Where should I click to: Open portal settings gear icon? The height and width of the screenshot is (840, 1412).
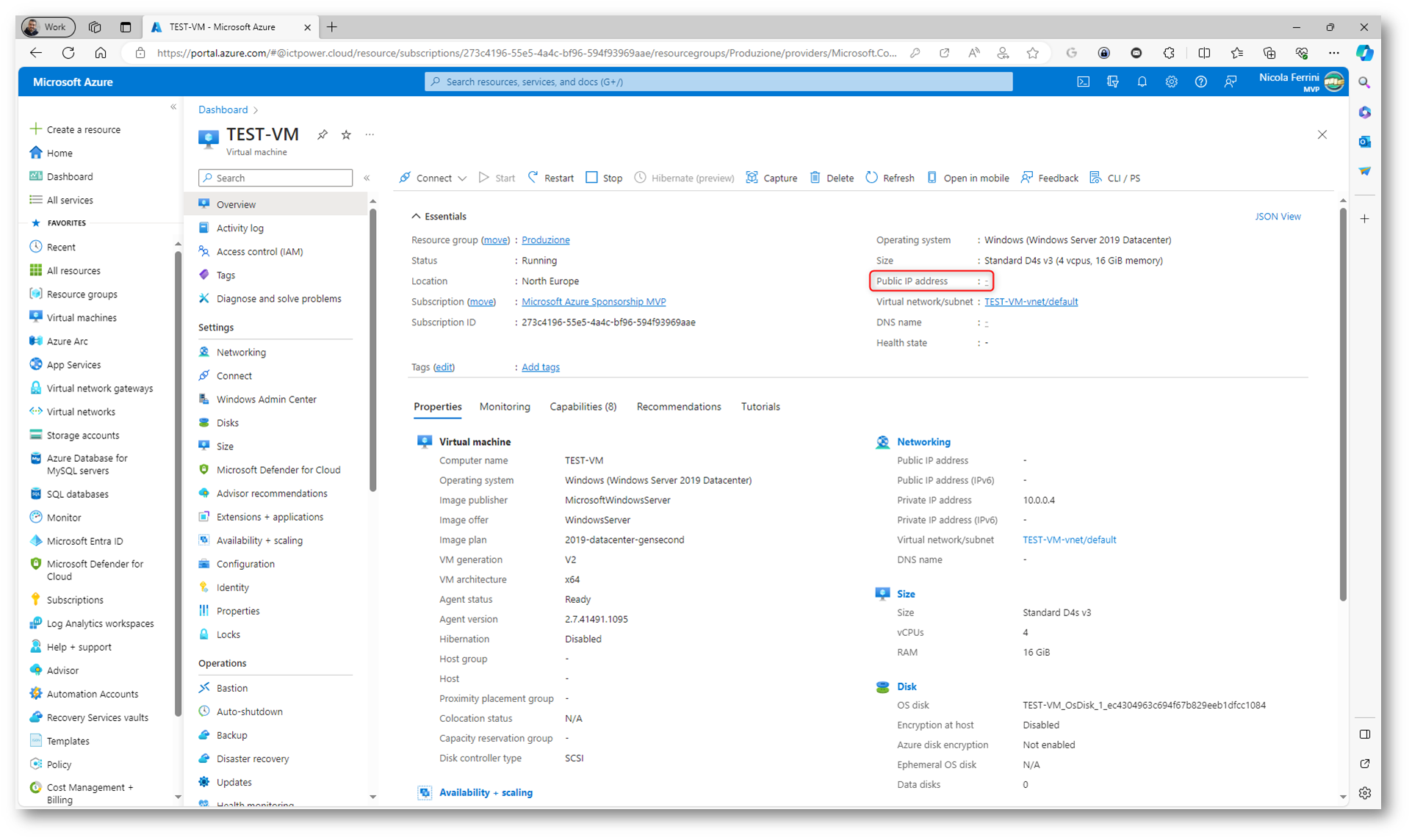click(x=1171, y=82)
